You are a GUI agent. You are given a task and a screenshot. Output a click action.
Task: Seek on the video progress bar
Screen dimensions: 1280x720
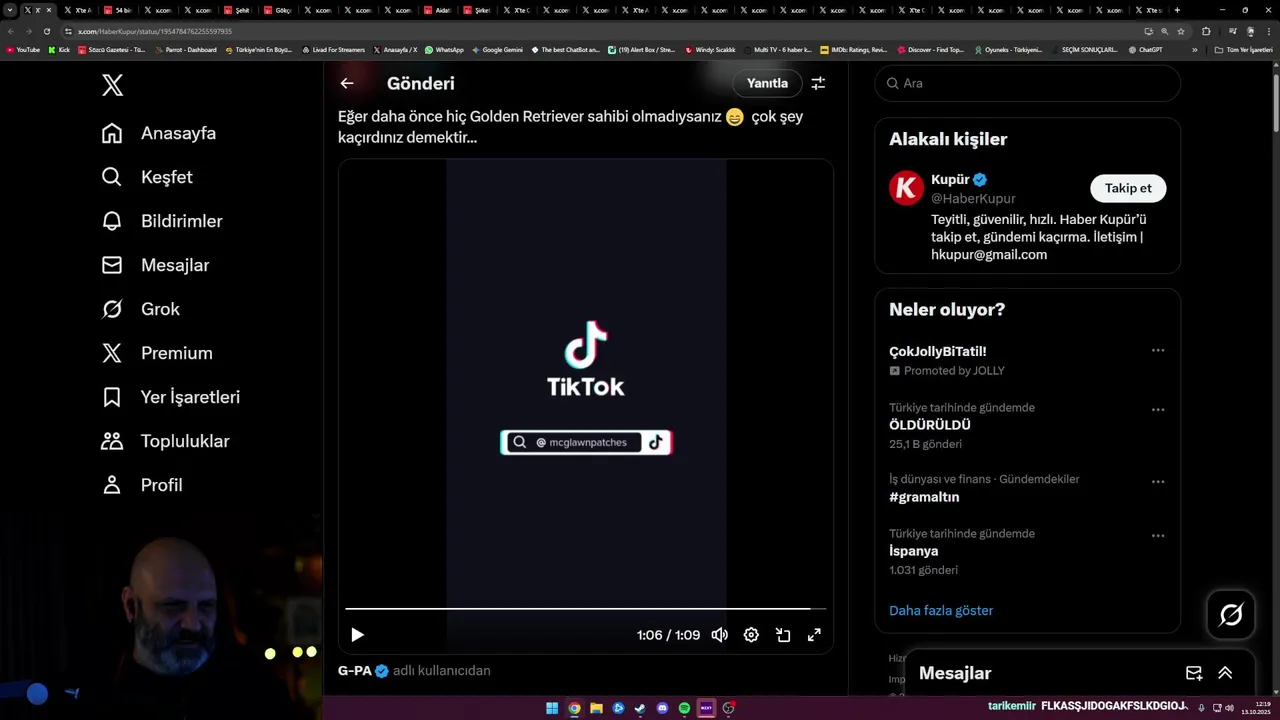tap(585, 608)
